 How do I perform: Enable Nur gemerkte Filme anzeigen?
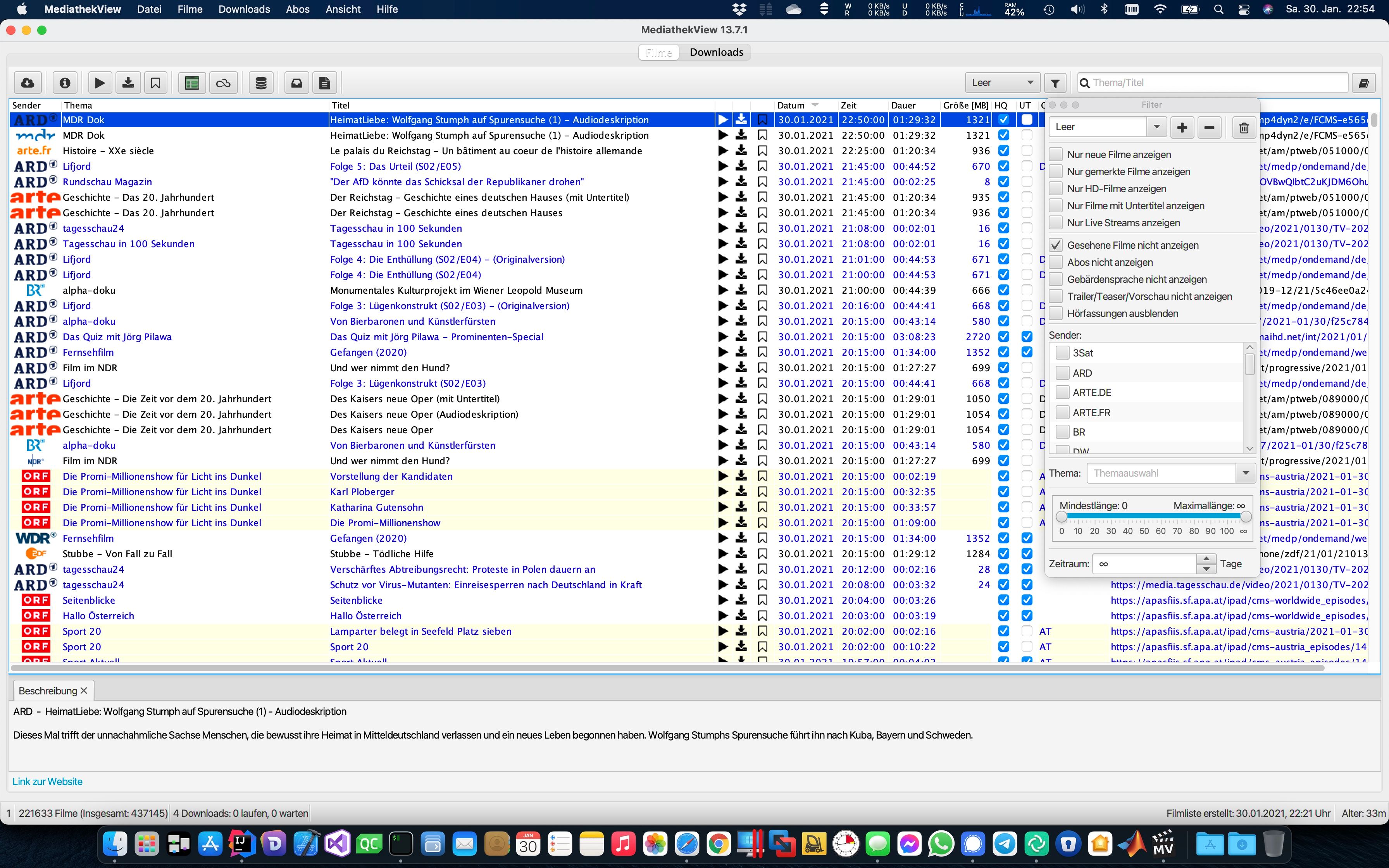click(x=1056, y=172)
